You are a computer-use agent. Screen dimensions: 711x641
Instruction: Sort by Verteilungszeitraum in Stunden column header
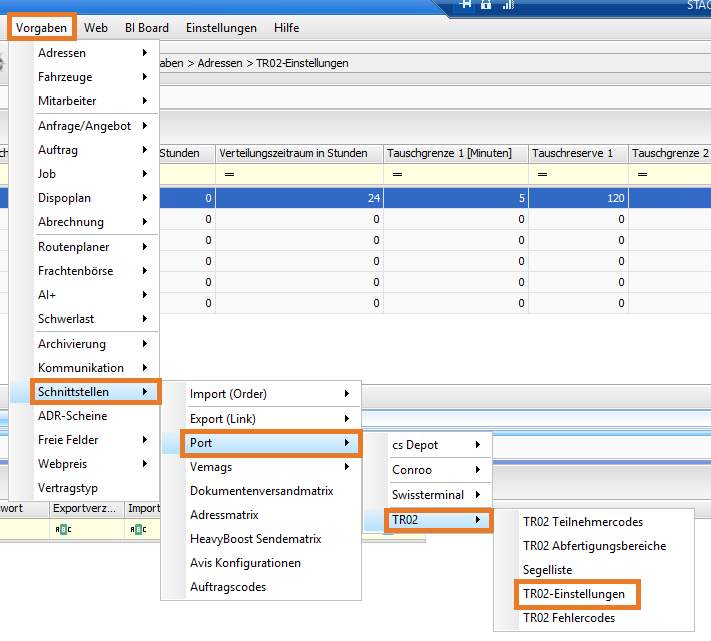[x=299, y=153]
